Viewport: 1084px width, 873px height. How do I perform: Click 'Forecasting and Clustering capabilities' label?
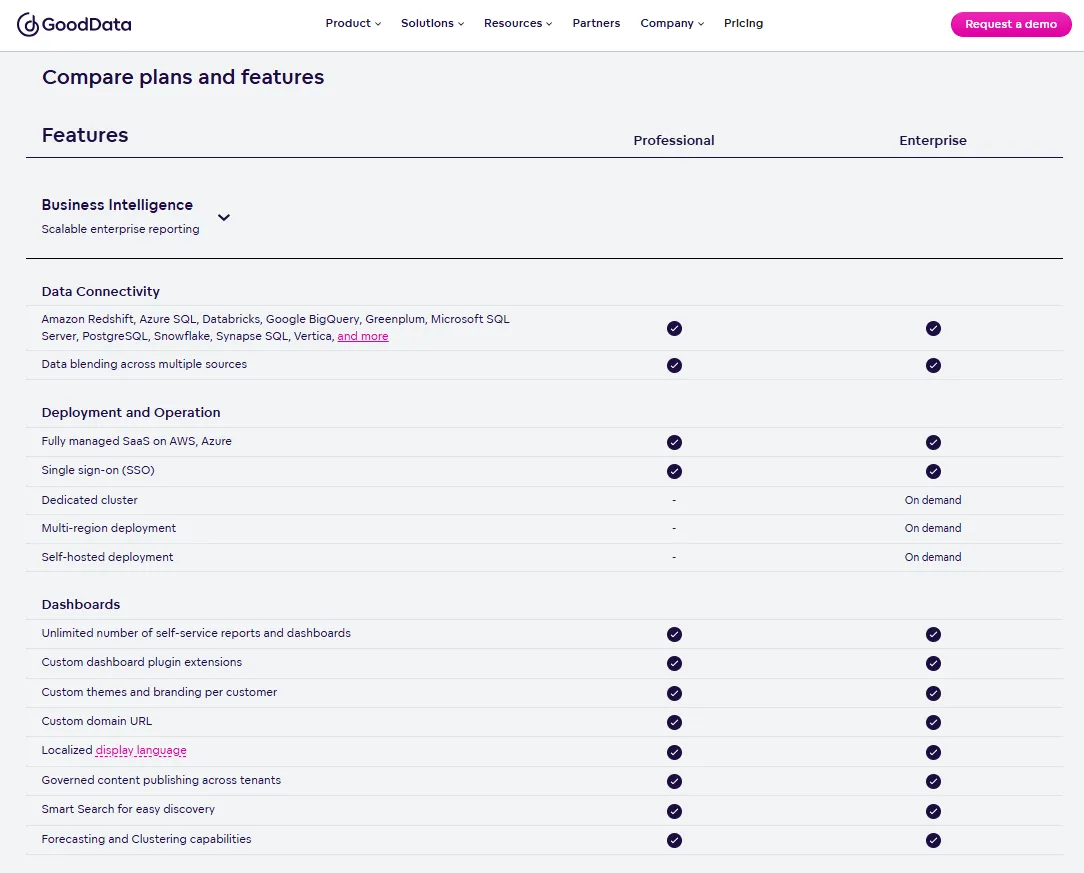[x=147, y=839]
